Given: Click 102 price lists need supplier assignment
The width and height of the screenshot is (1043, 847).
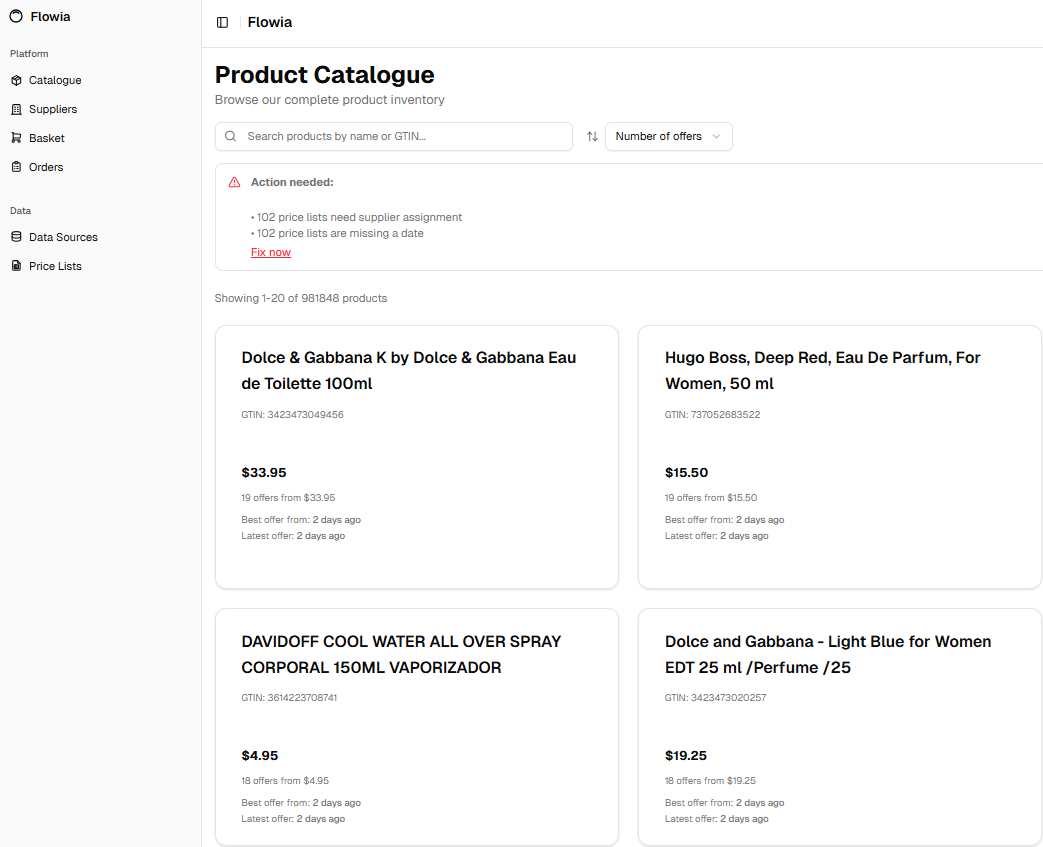Looking at the screenshot, I should [x=357, y=218].
